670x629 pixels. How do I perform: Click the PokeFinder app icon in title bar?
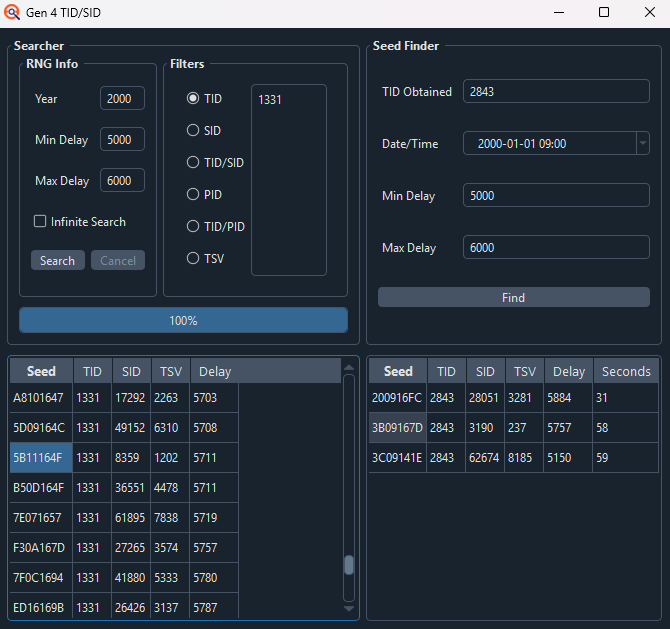12,12
